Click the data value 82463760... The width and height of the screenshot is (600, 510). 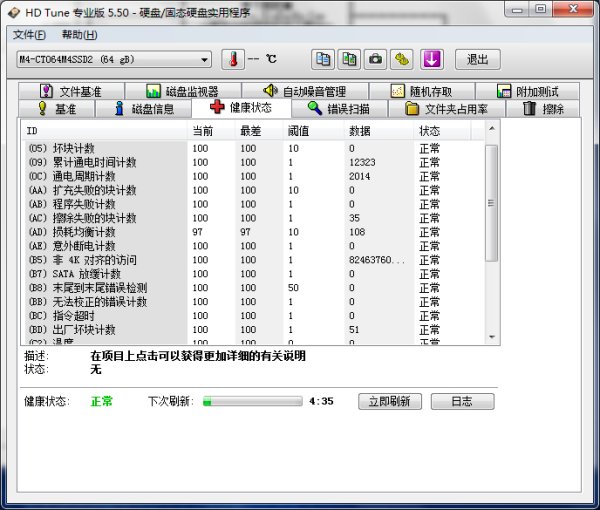pos(376,260)
